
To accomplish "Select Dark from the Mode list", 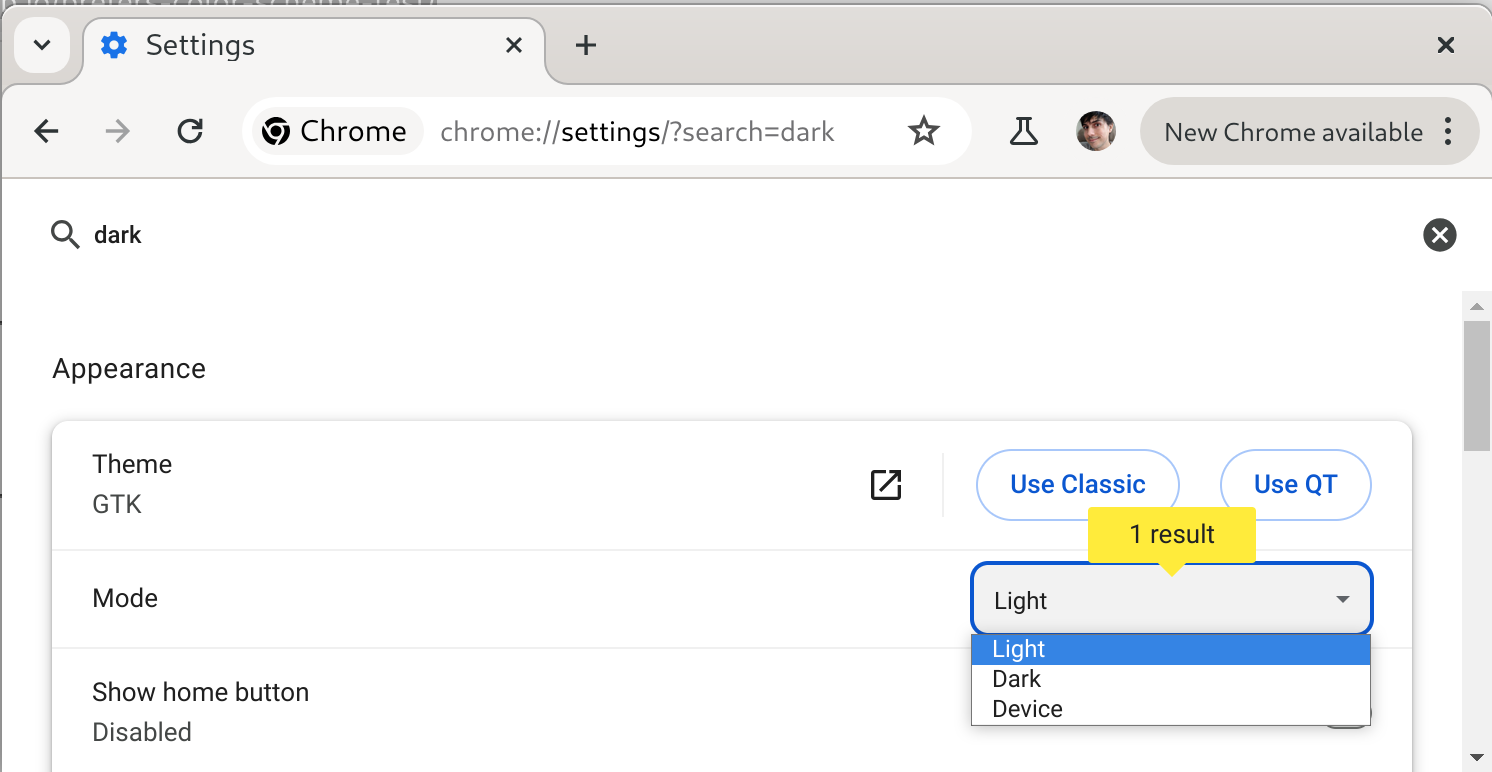I will click(1017, 679).
